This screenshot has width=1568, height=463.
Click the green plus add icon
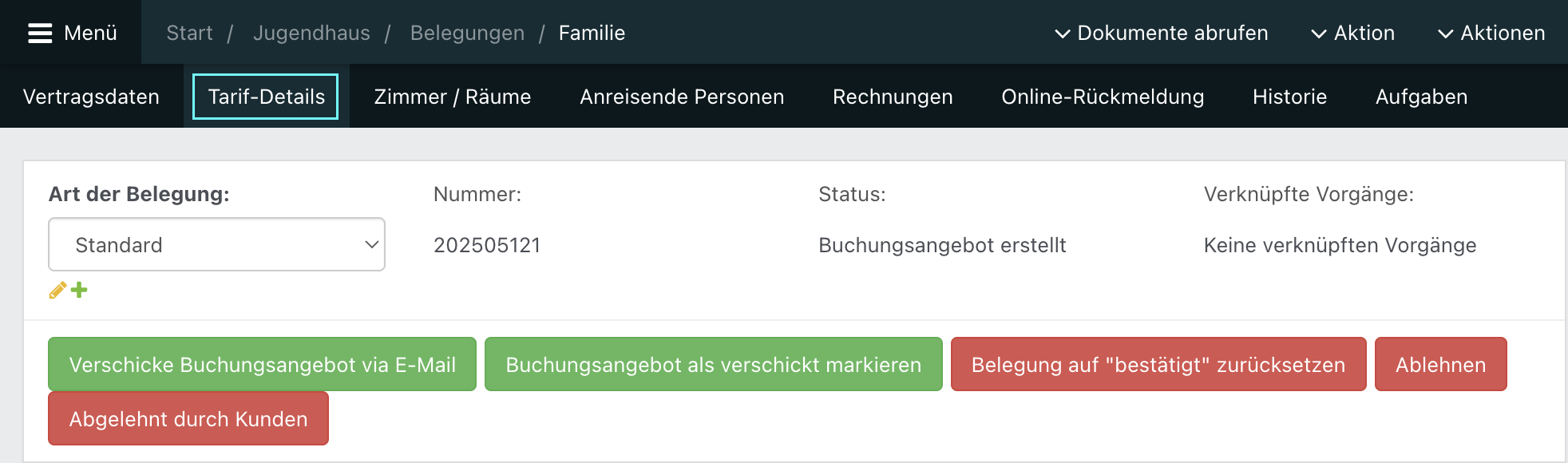tap(79, 290)
